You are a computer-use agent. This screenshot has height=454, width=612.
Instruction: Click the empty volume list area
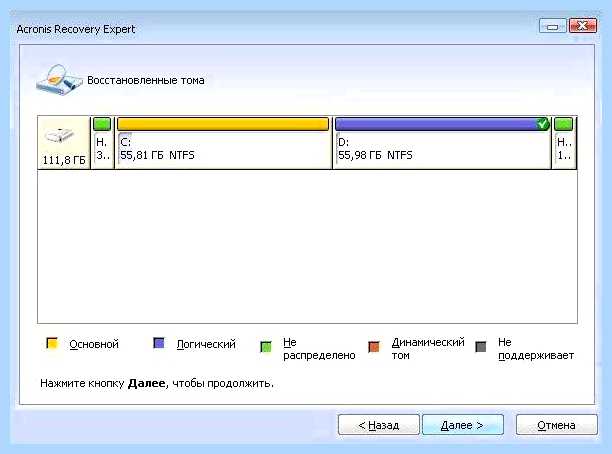pos(307,246)
